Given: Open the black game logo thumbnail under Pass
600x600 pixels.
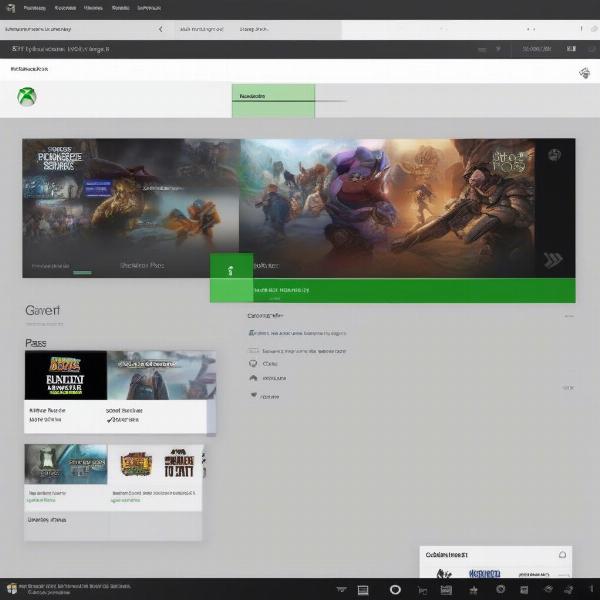Looking at the screenshot, I should click(x=66, y=375).
